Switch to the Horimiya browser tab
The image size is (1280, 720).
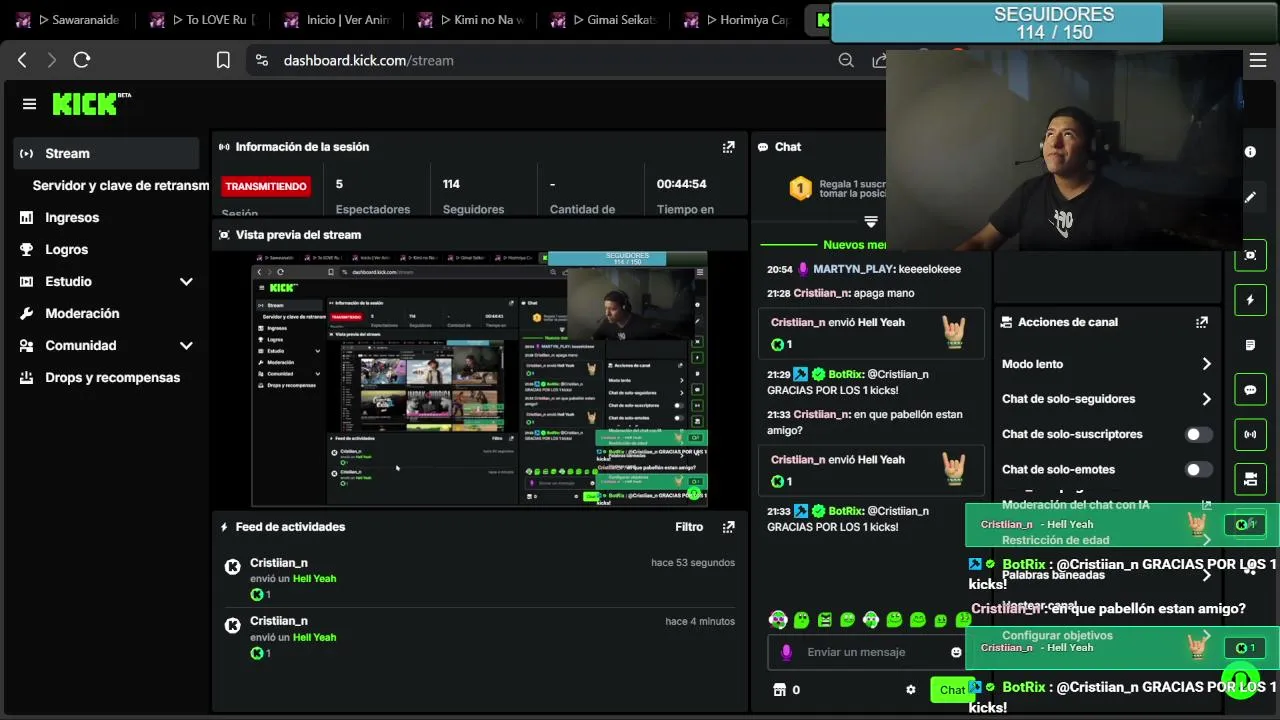(739, 20)
